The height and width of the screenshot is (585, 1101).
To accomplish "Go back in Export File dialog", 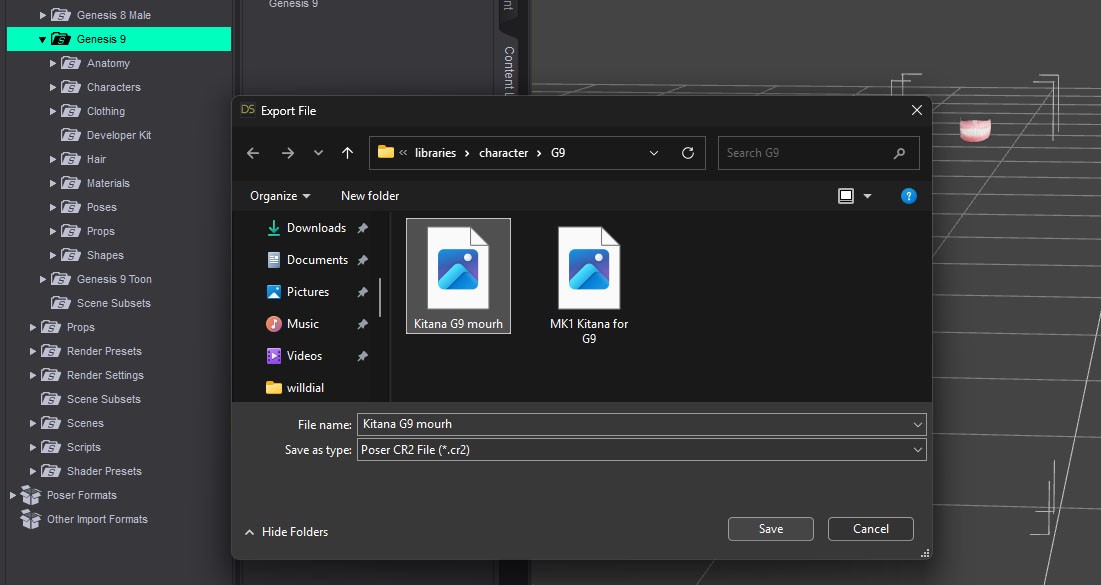I will 253,153.
